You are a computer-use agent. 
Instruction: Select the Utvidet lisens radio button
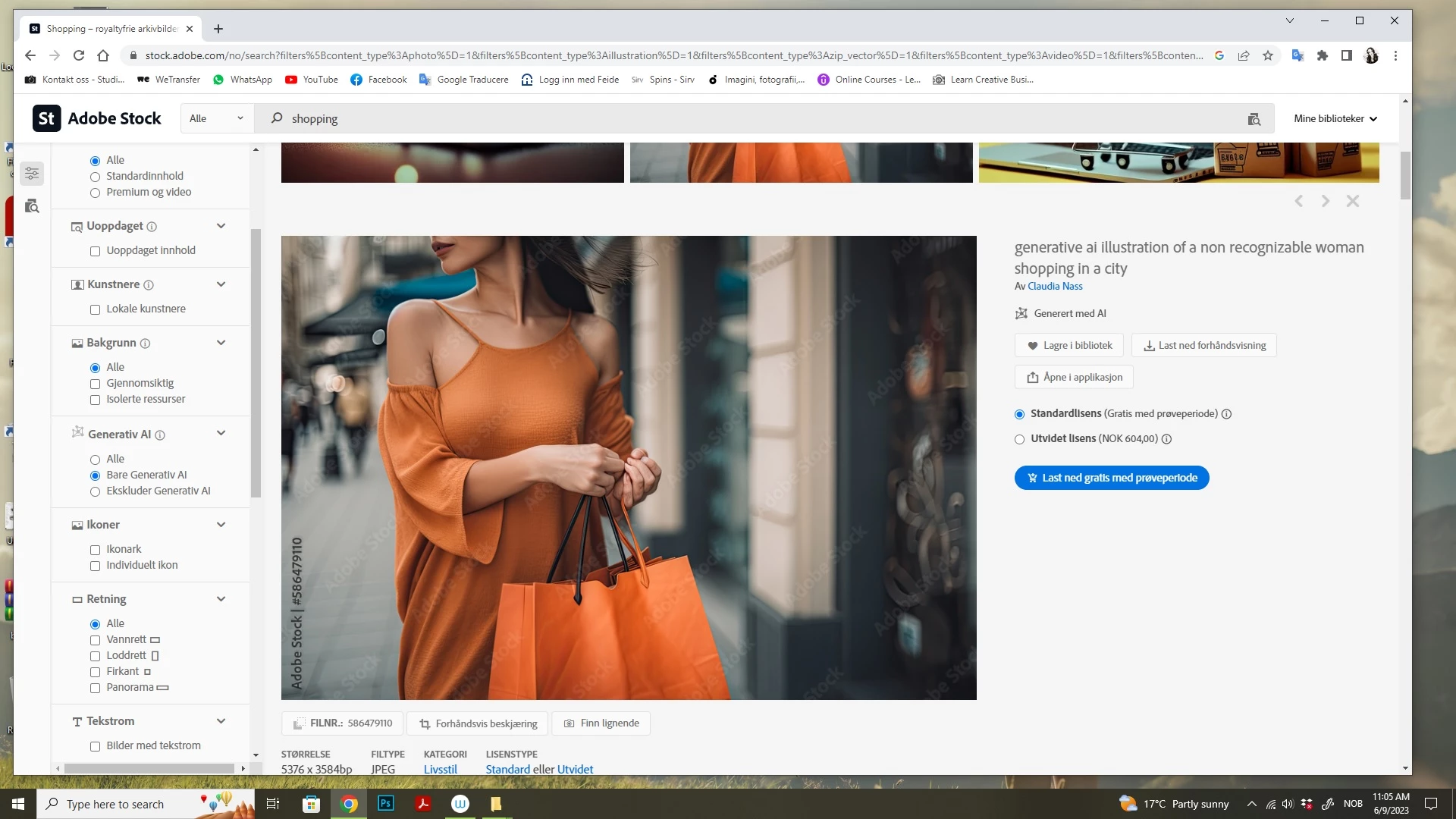1019,439
